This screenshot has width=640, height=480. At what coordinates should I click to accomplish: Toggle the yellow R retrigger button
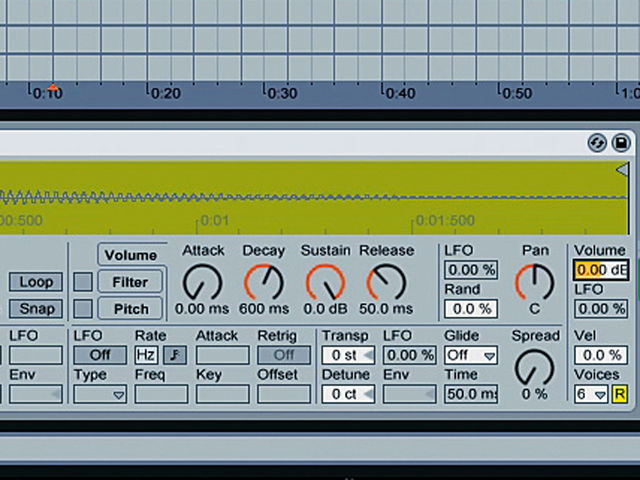coord(620,394)
